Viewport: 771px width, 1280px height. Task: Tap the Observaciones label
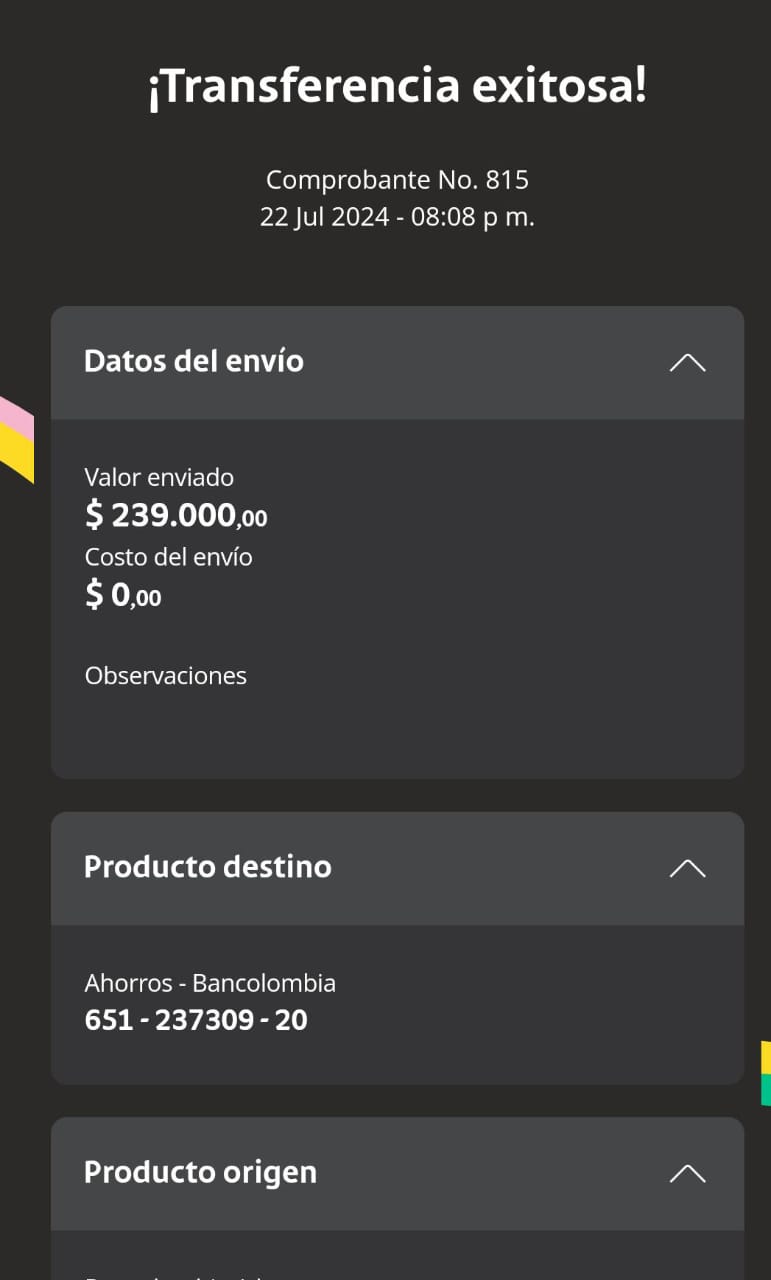click(x=165, y=676)
